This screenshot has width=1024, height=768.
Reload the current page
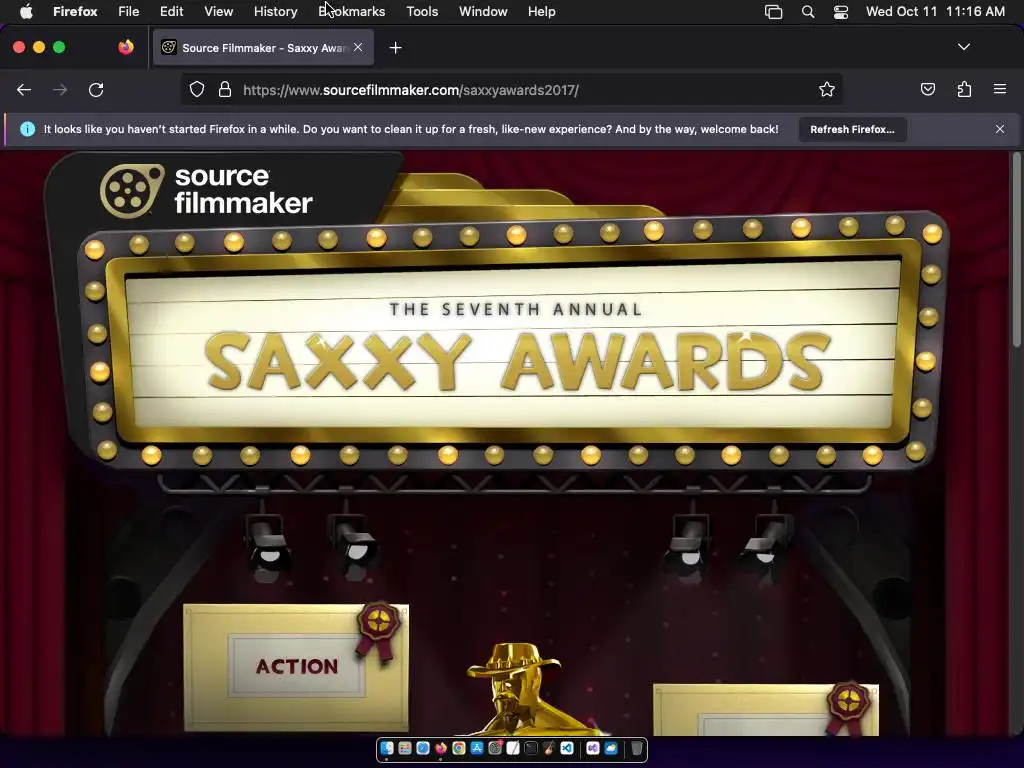(96, 89)
